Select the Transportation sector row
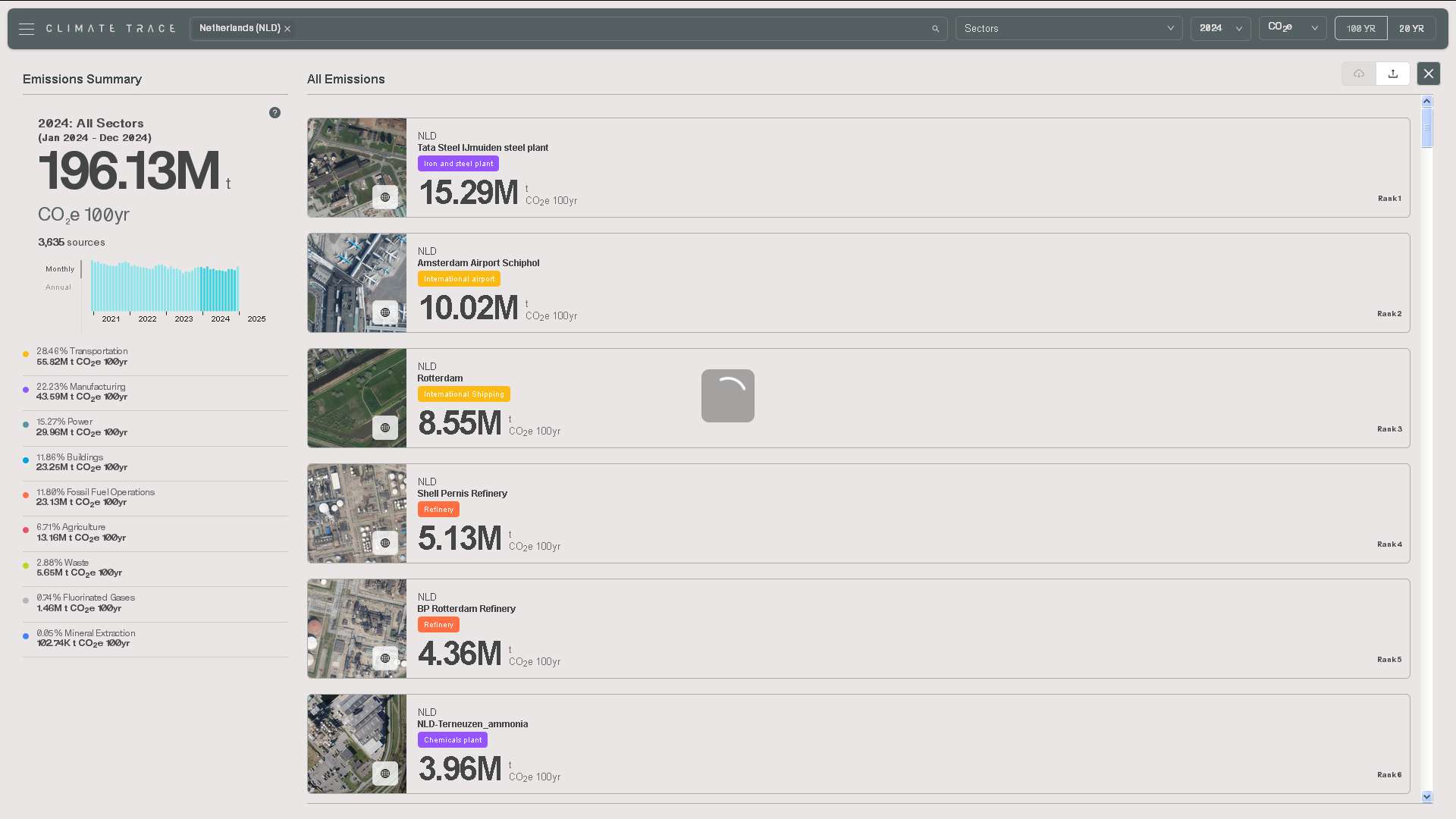This screenshot has height=819, width=1456. click(x=82, y=356)
